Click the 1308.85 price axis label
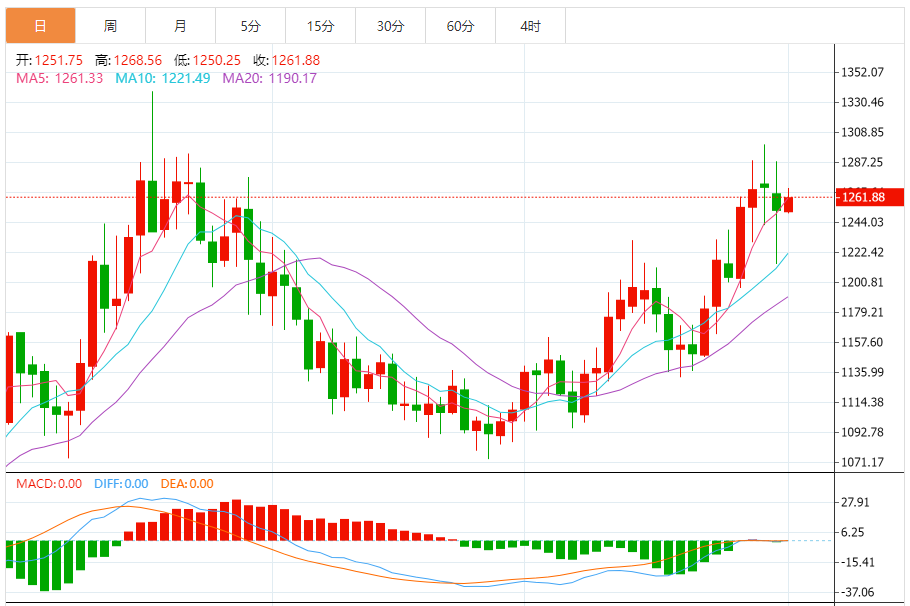910x606 pixels. [862, 132]
